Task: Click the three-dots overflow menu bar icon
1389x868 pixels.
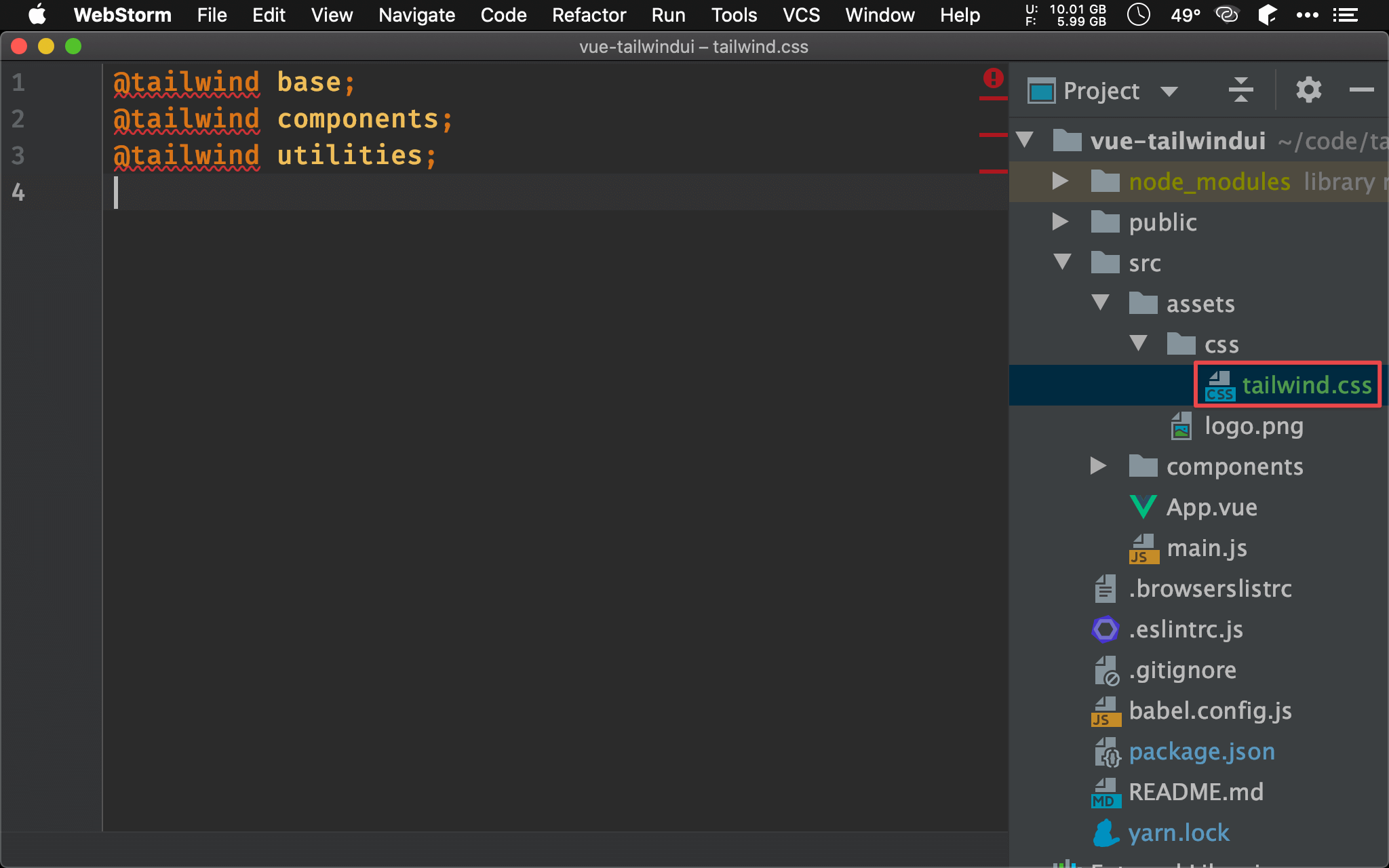Action: (1307, 15)
